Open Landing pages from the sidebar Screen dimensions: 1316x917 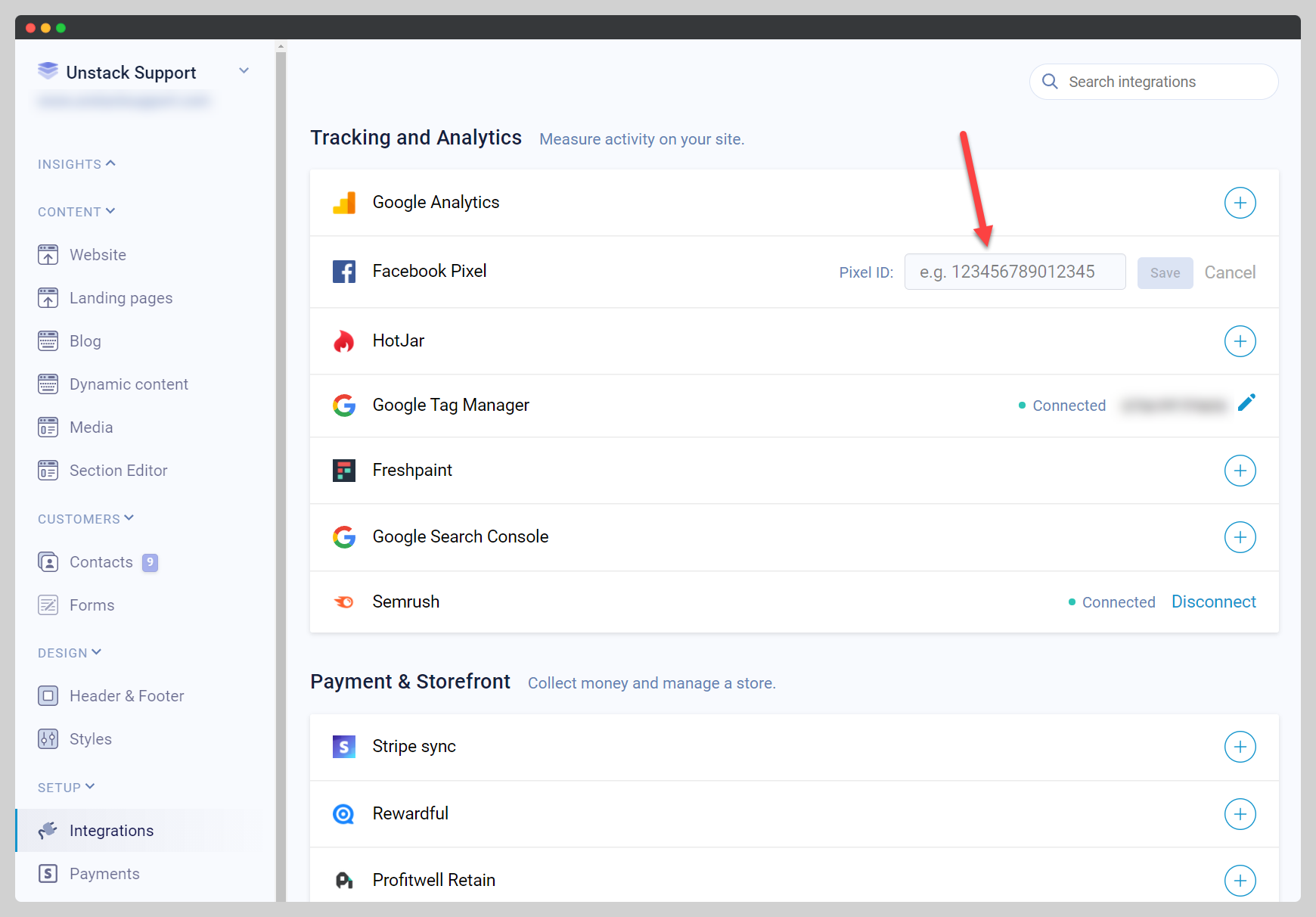pyautogui.click(x=121, y=298)
